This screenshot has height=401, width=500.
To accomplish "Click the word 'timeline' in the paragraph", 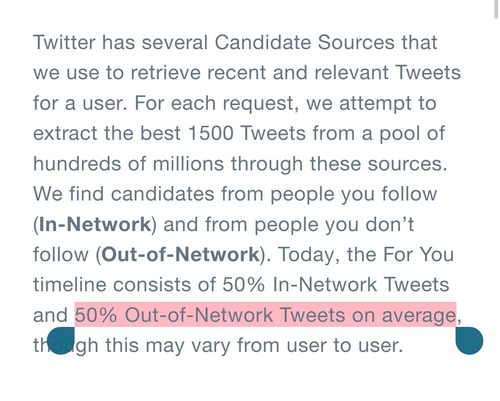I will (x=70, y=285).
